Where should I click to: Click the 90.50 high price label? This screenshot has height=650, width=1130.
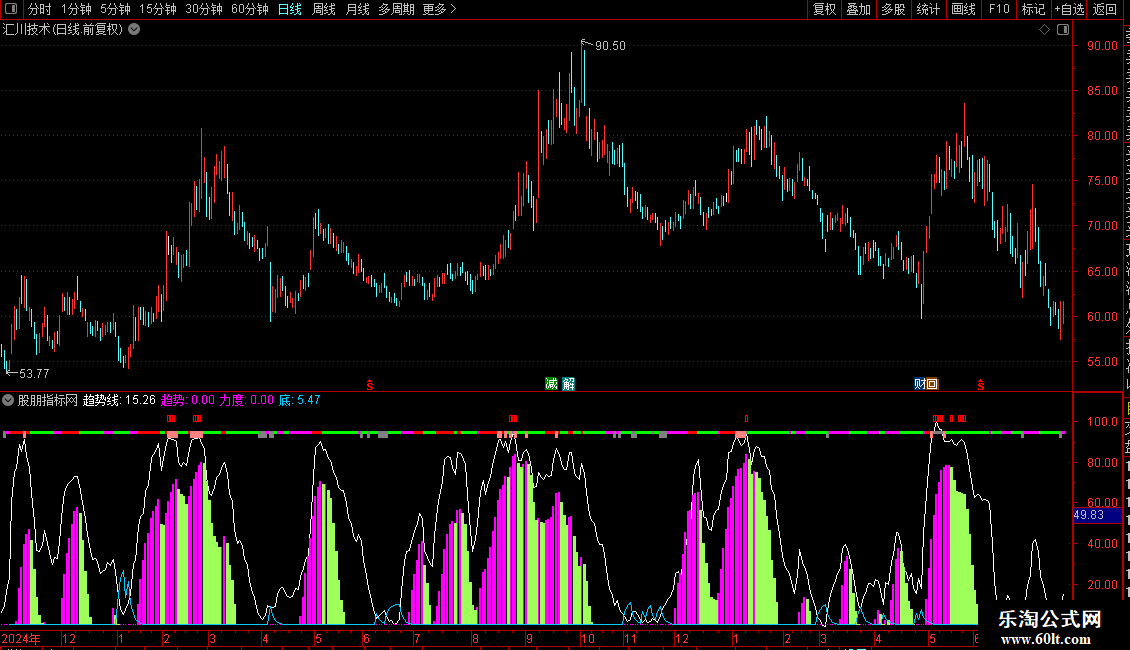(x=610, y=46)
